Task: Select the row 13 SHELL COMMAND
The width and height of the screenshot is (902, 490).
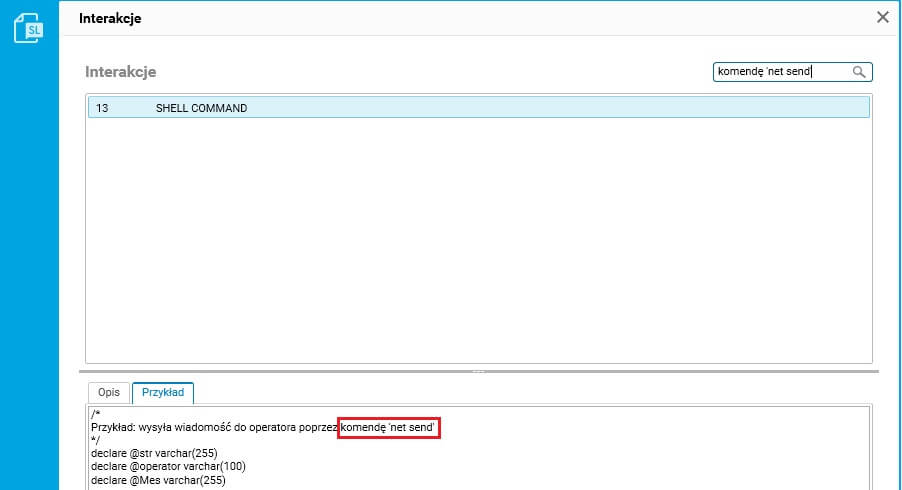Action: click(479, 108)
